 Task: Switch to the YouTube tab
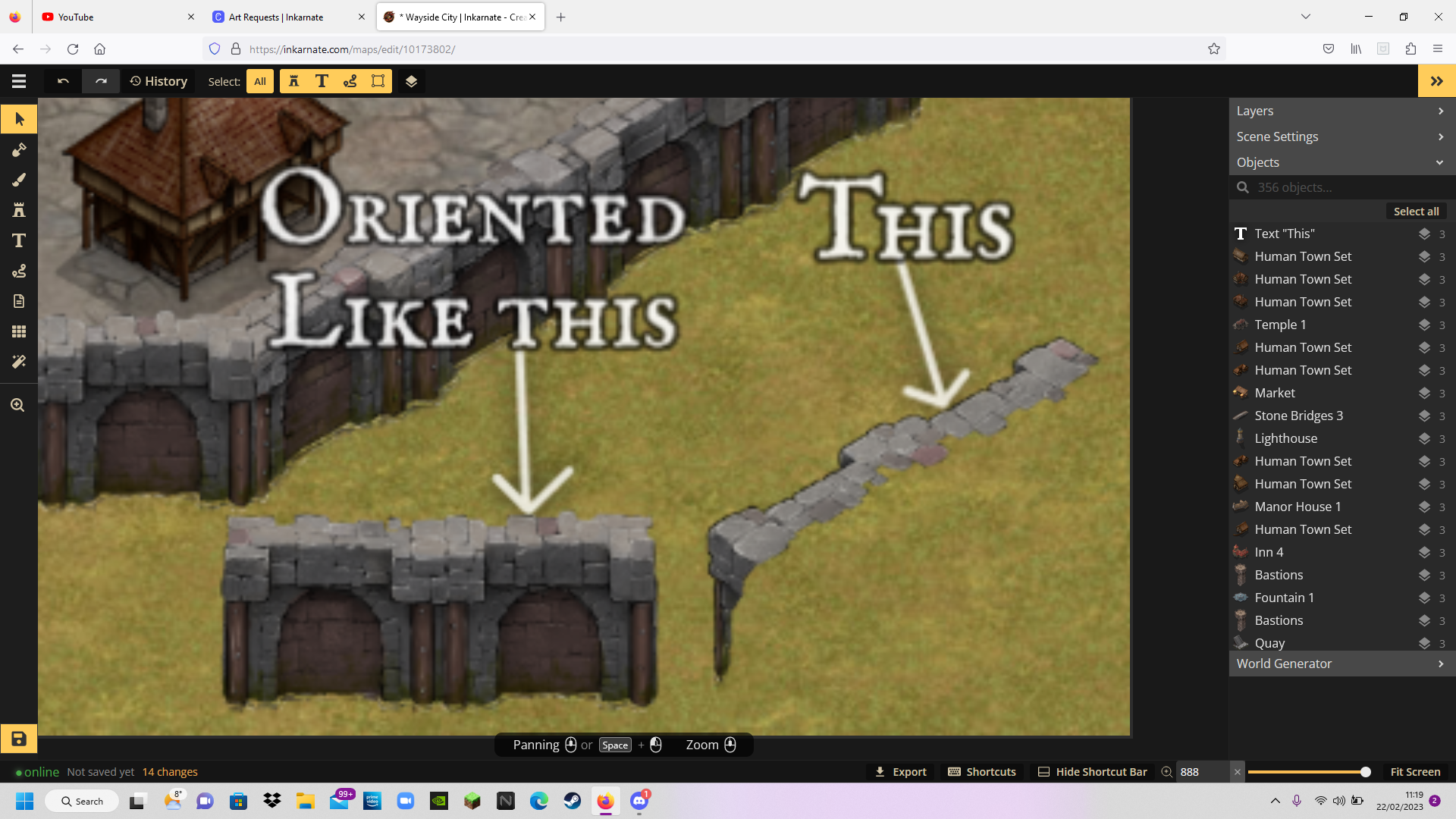click(x=118, y=17)
